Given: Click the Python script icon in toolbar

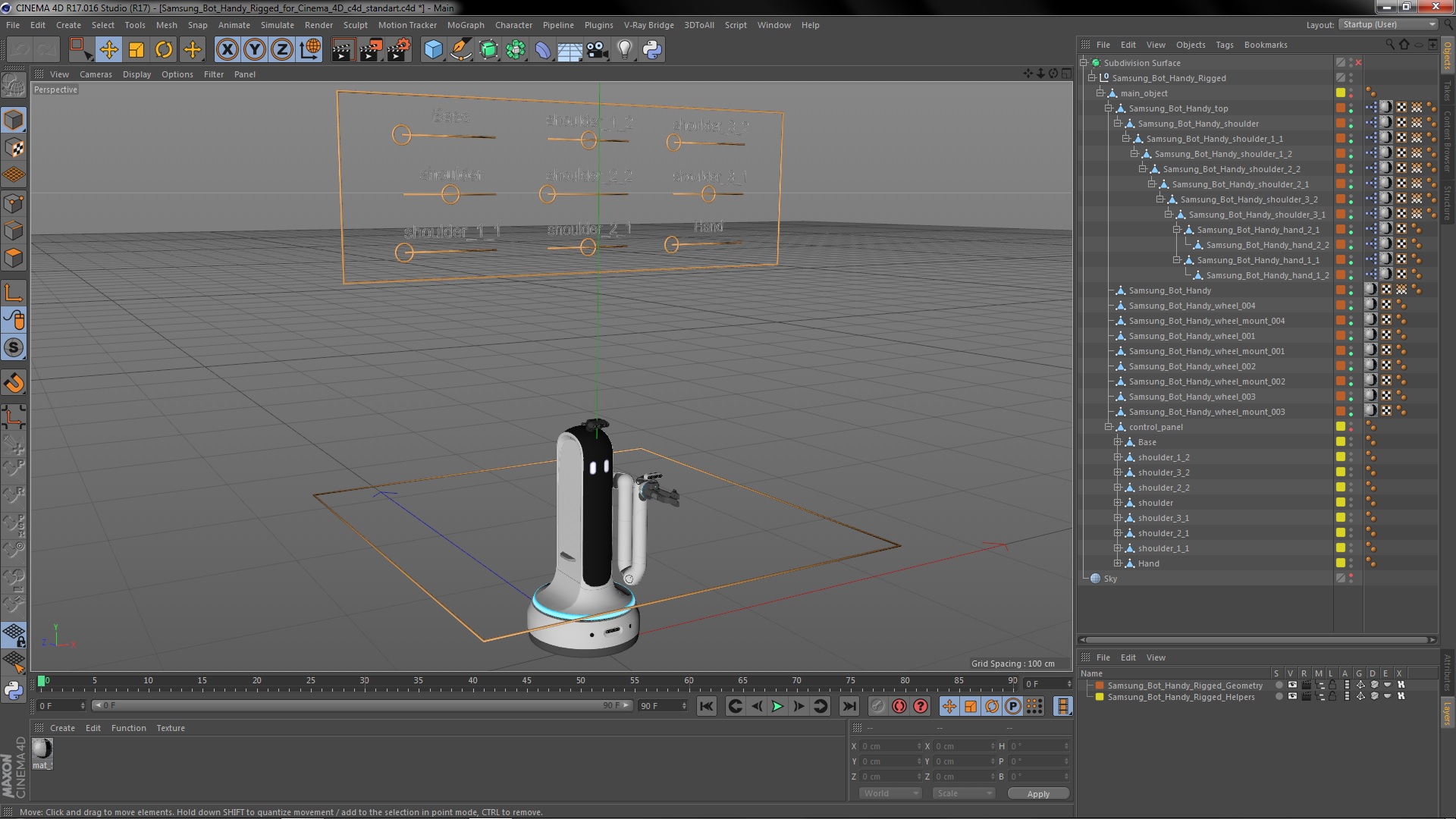Looking at the screenshot, I should tap(652, 50).
